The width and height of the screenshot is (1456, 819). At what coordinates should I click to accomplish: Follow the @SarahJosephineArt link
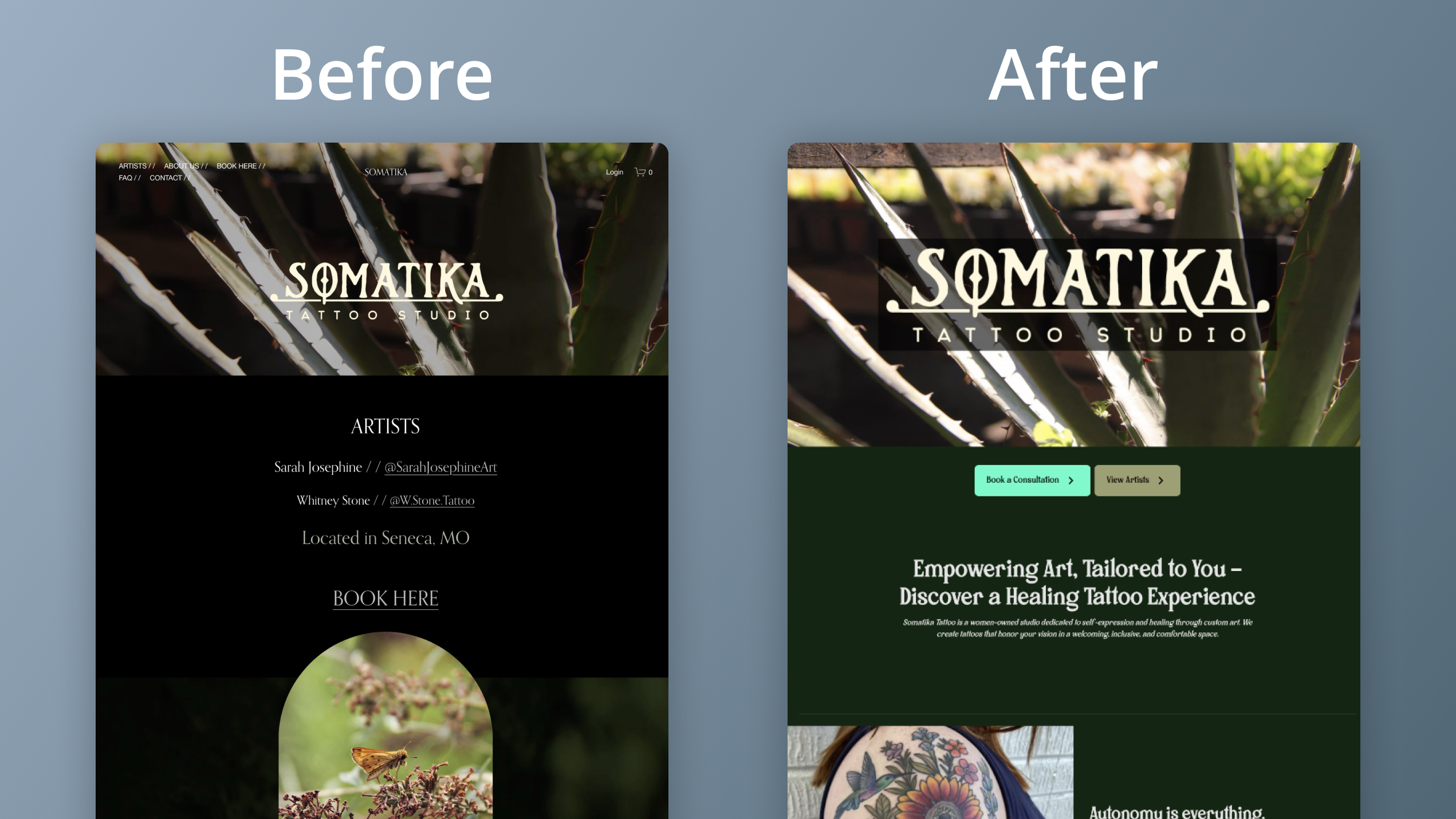[x=440, y=467]
